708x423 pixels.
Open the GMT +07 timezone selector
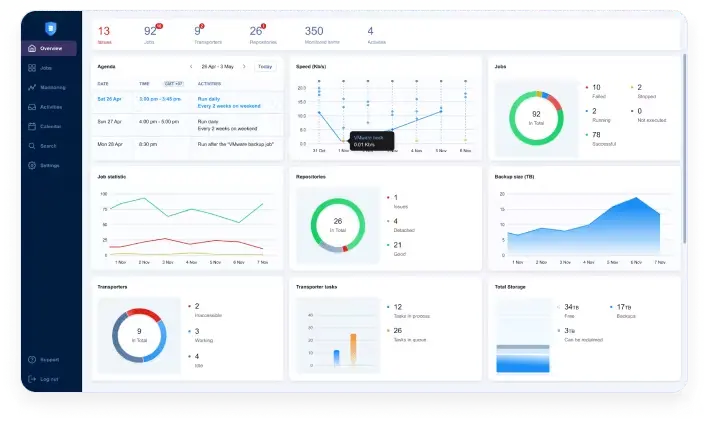pyautogui.click(x=174, y=84)
